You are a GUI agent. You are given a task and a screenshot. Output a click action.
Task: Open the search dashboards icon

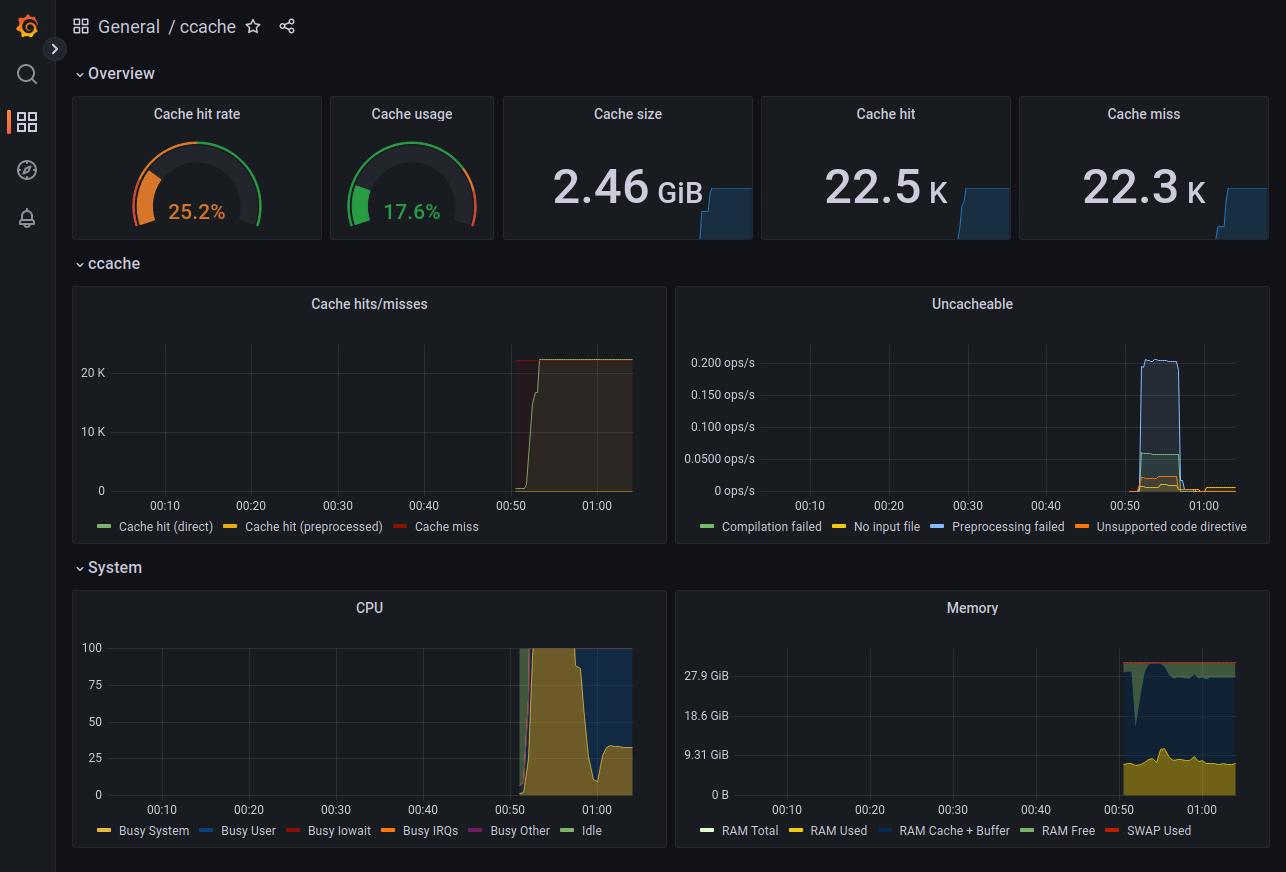pos(27,74)
